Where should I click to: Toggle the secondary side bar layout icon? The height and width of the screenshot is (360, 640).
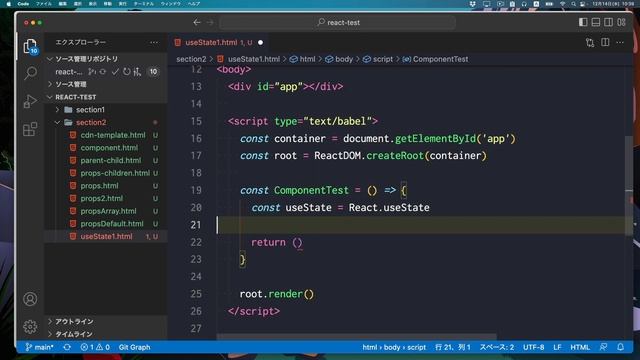609,22
